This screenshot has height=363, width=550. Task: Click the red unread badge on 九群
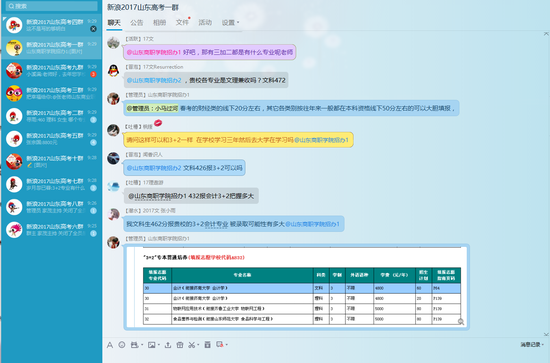point(93,74)
